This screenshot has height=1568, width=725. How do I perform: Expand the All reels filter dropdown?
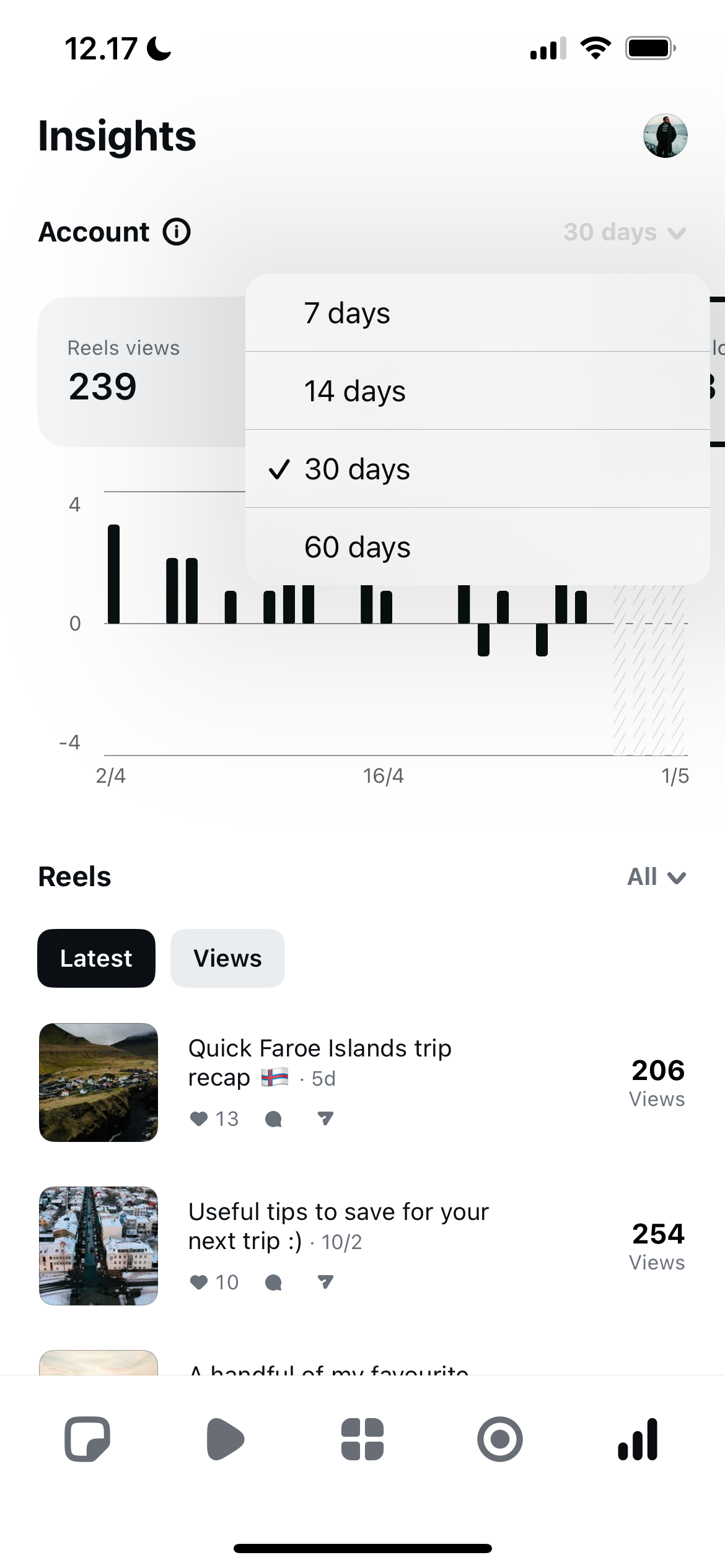(657, 877)
